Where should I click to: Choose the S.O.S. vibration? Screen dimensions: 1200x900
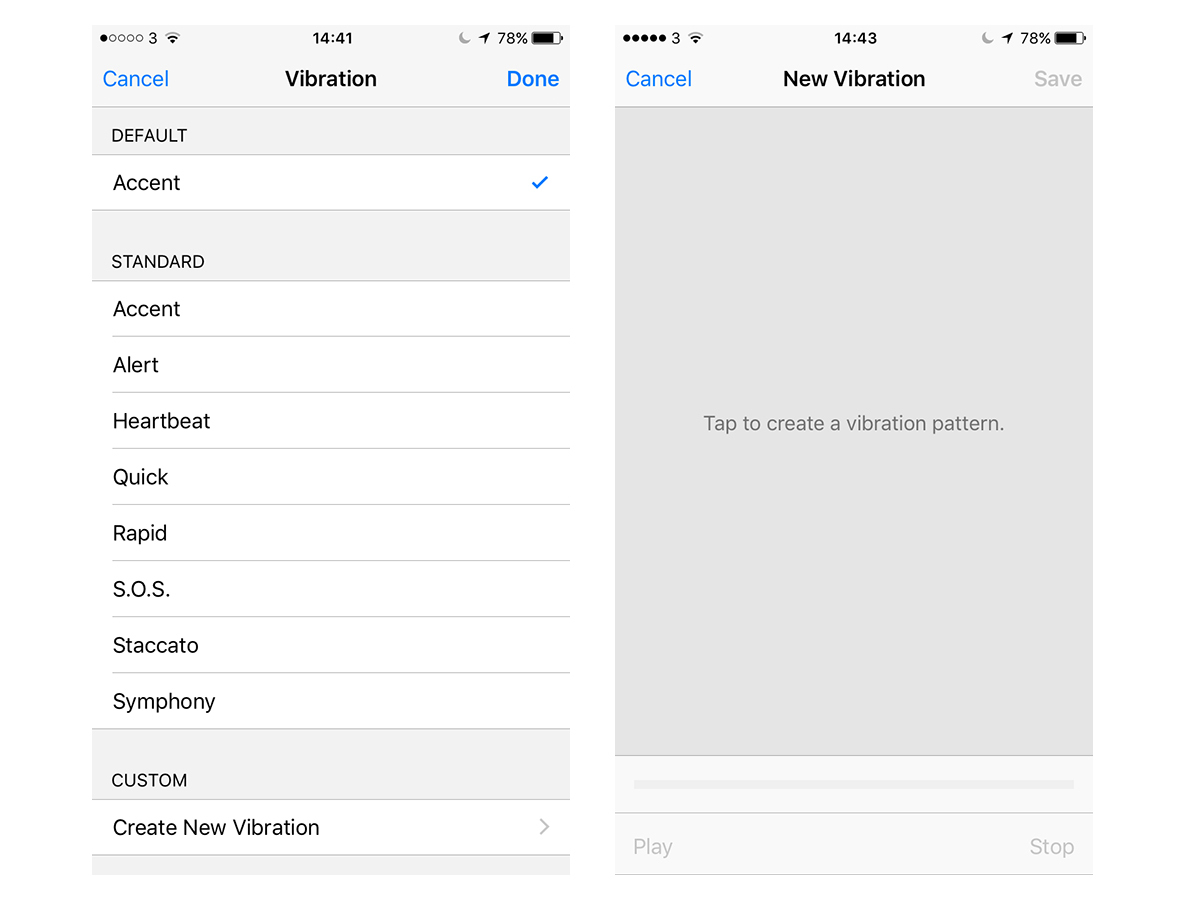331,589
